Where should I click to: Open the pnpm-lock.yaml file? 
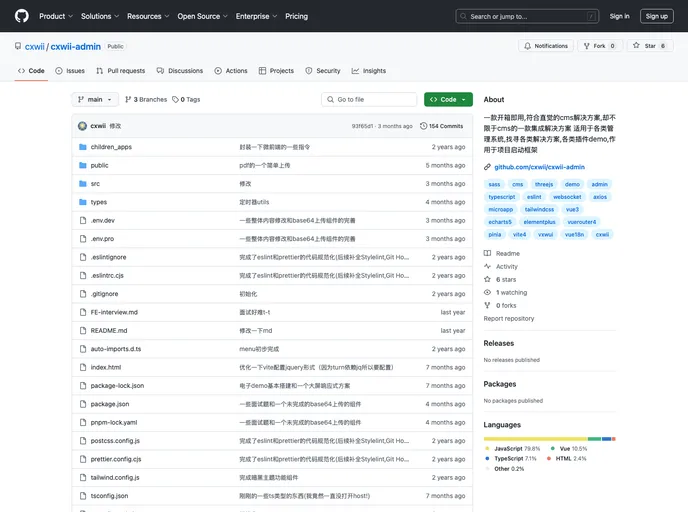click(114, 422)
